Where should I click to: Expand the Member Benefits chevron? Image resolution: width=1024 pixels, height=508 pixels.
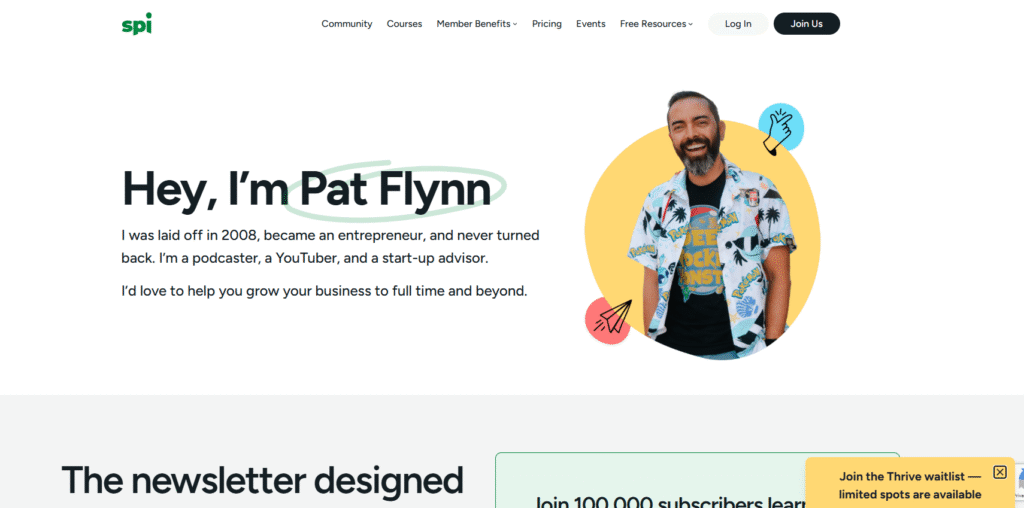(515, 24)
